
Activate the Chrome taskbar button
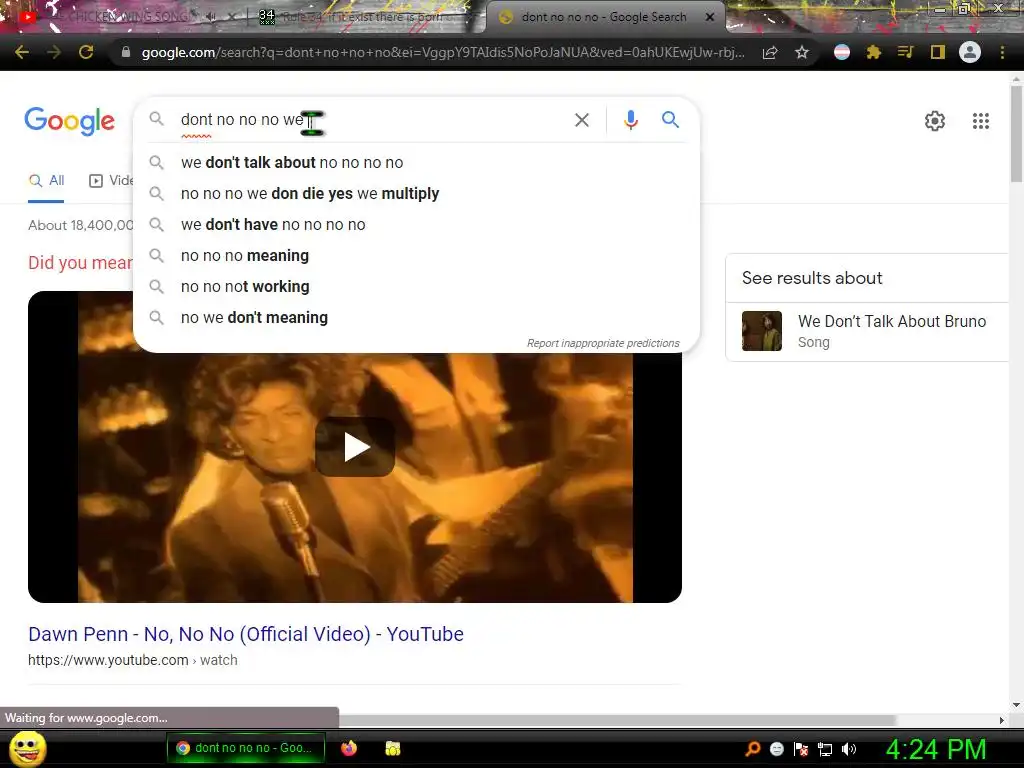point(246,748)
